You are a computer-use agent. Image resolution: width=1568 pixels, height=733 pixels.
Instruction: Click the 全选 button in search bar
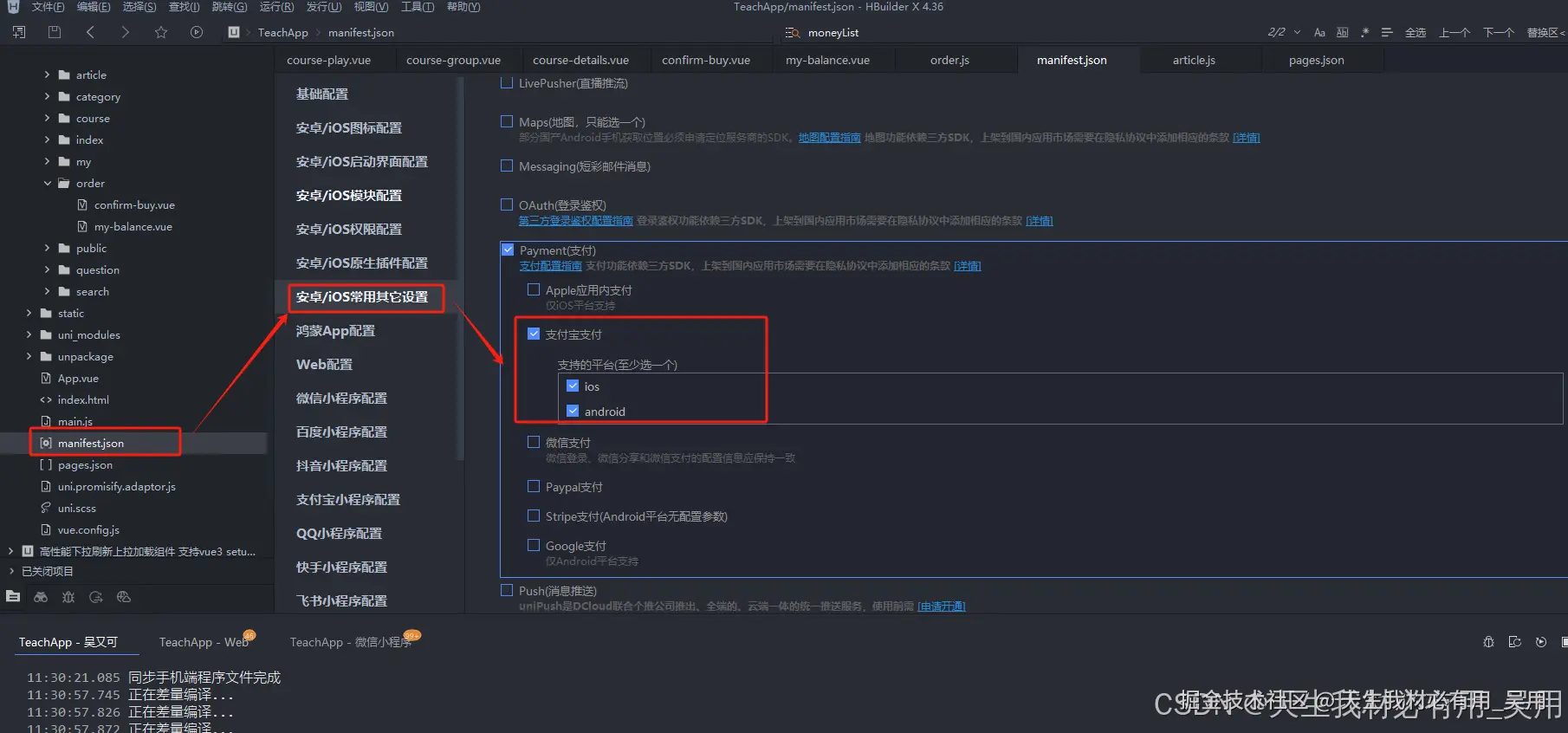click(1416, 33)
